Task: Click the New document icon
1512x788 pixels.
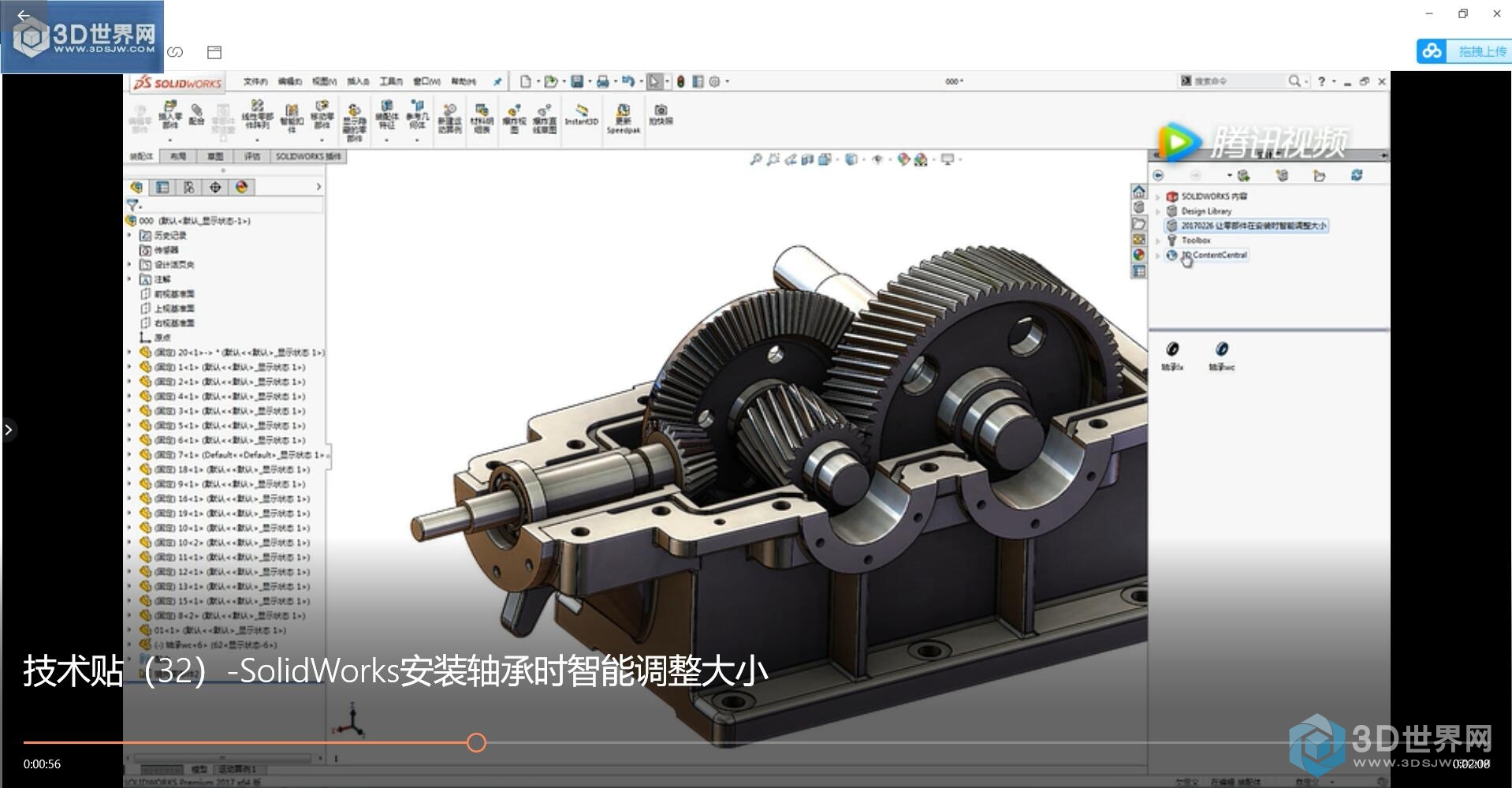Action: [525, 81]
